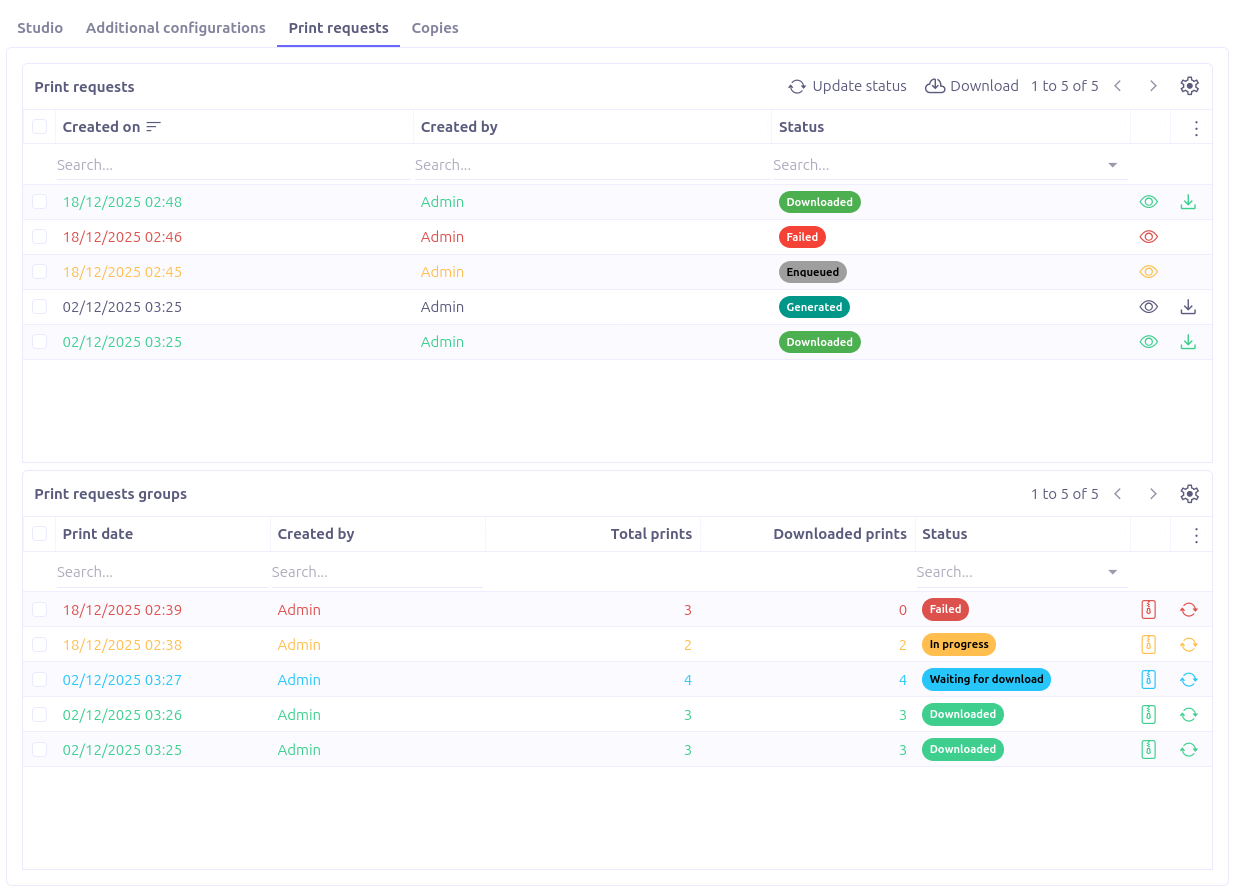The image size is (1233, 896).
Task: Open Print requests groups settings gear
Action: tap(1189, 494)
